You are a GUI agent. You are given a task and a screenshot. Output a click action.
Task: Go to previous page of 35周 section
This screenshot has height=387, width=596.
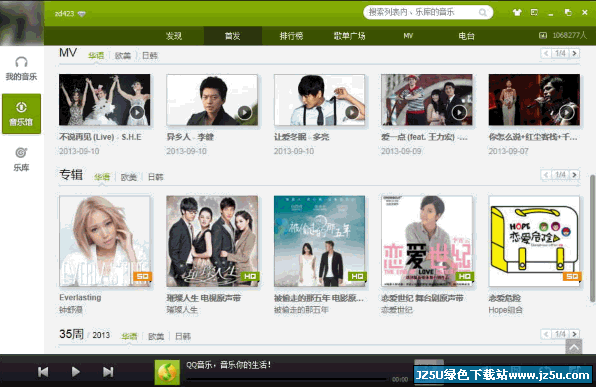click(x=546, y=334)
